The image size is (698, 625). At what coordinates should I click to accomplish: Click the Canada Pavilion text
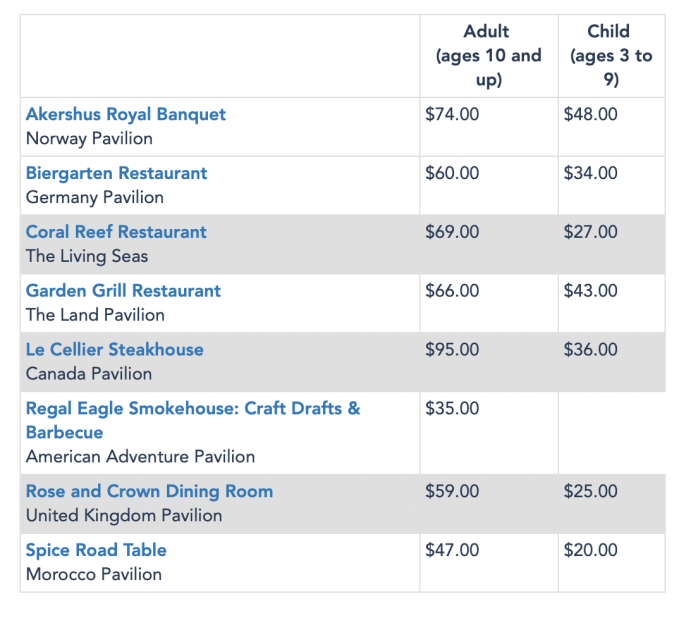(x=89, y=373)
